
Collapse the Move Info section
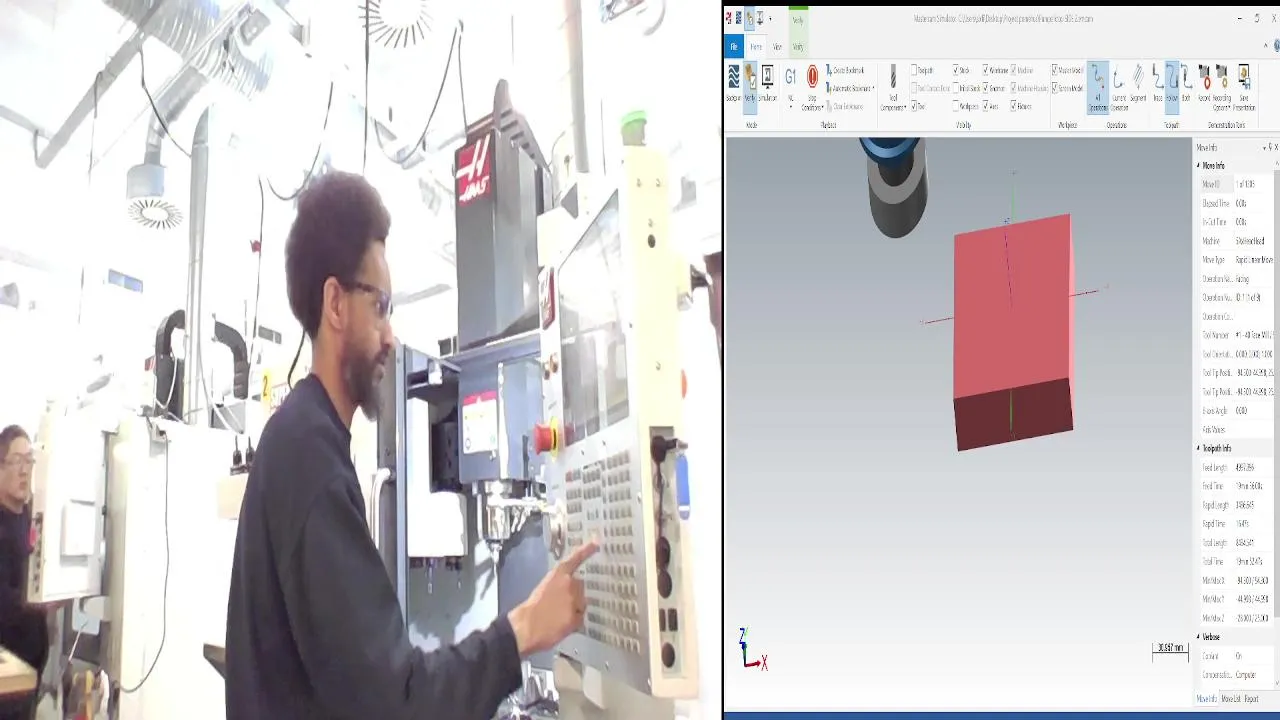1198,166
